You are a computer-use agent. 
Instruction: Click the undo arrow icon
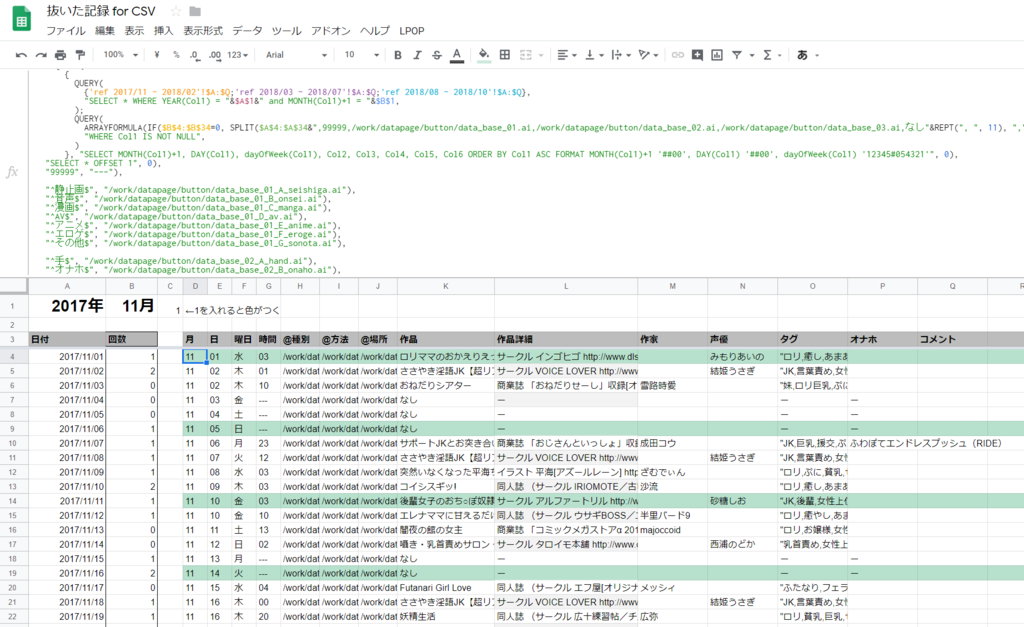point(21,55)
